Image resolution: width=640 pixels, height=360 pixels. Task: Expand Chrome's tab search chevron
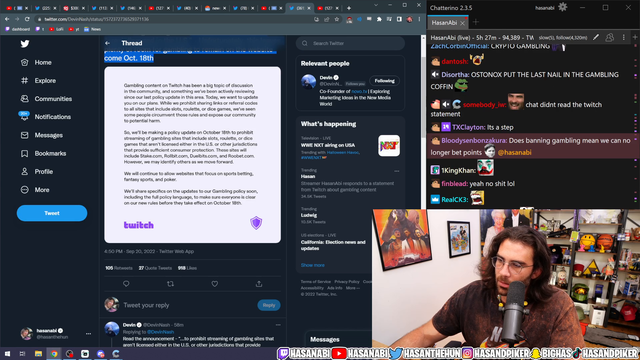(x=376, y=5)
